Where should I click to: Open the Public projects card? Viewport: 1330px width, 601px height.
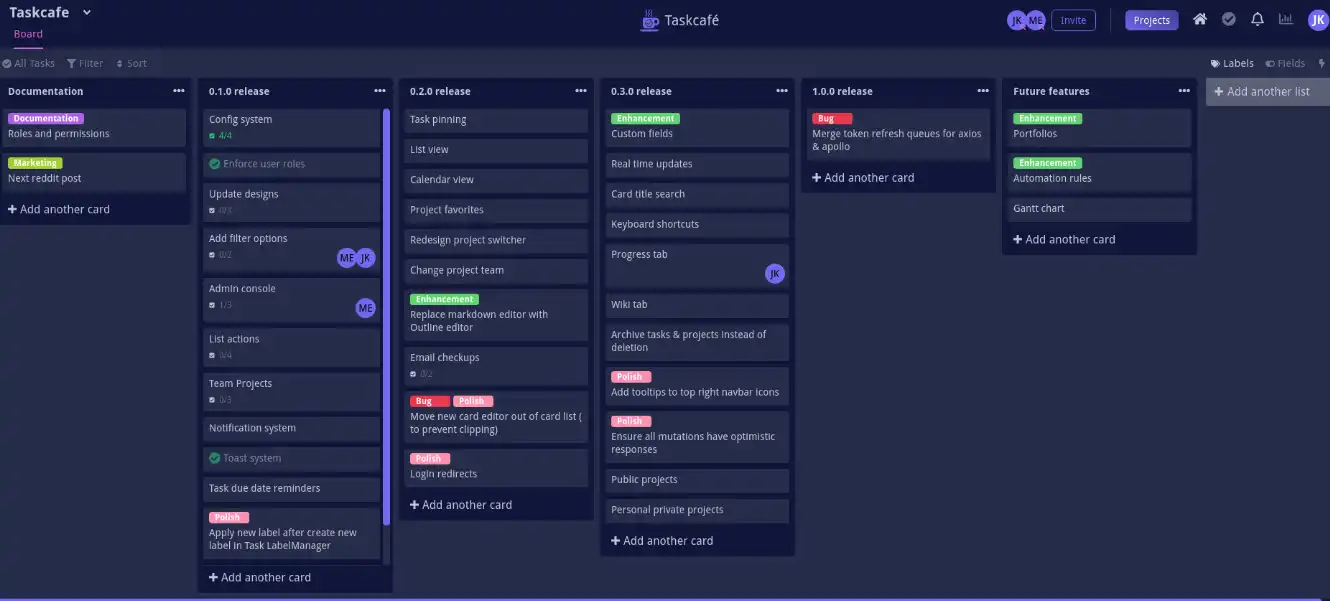697,480
